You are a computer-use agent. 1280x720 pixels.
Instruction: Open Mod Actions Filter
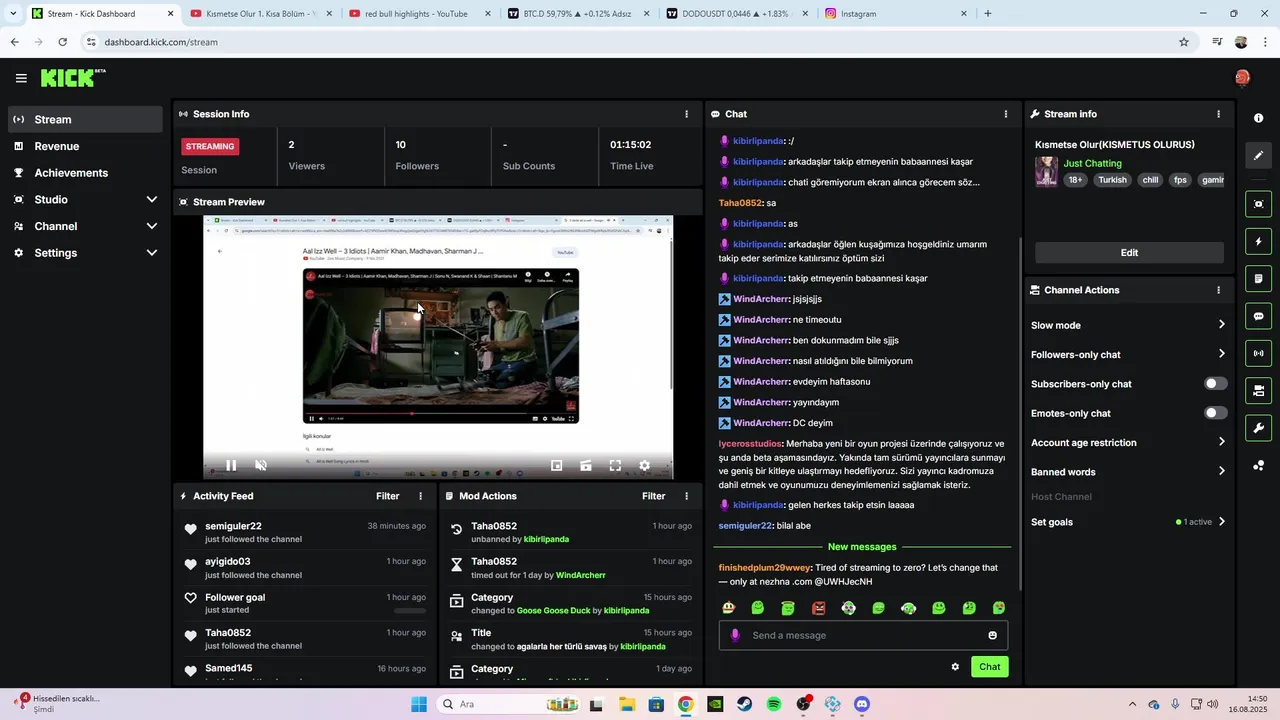click(653, 496)
